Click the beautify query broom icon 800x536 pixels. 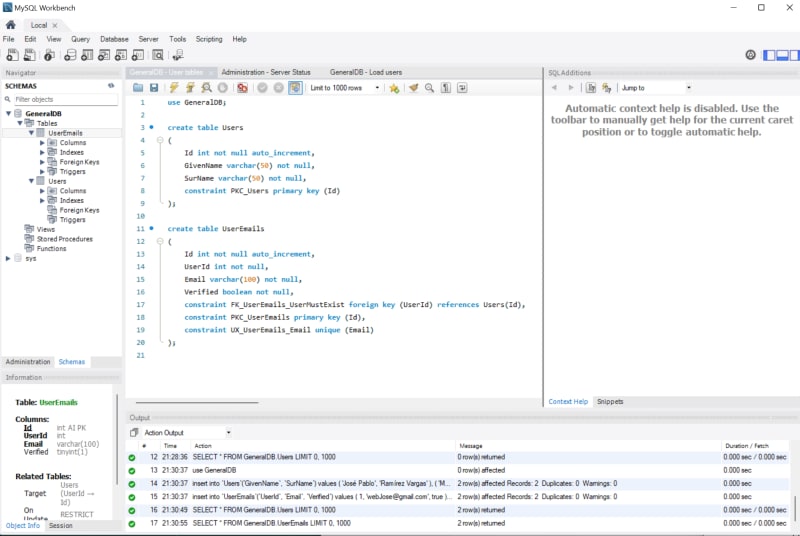(x=413, y=88)
